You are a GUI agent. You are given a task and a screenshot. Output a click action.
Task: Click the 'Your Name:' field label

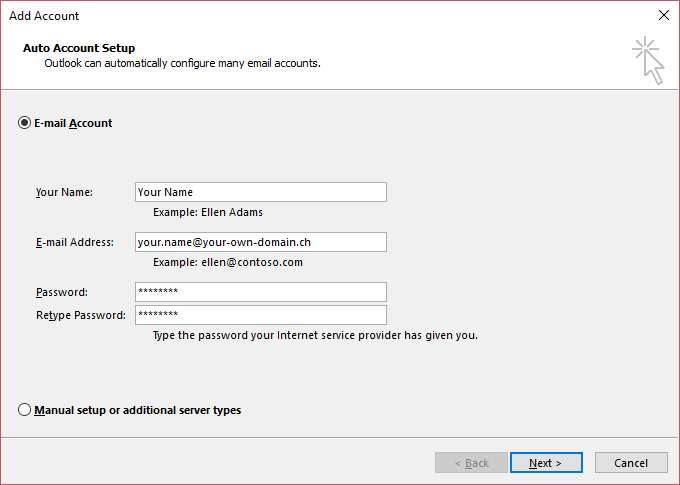point(64,192)
